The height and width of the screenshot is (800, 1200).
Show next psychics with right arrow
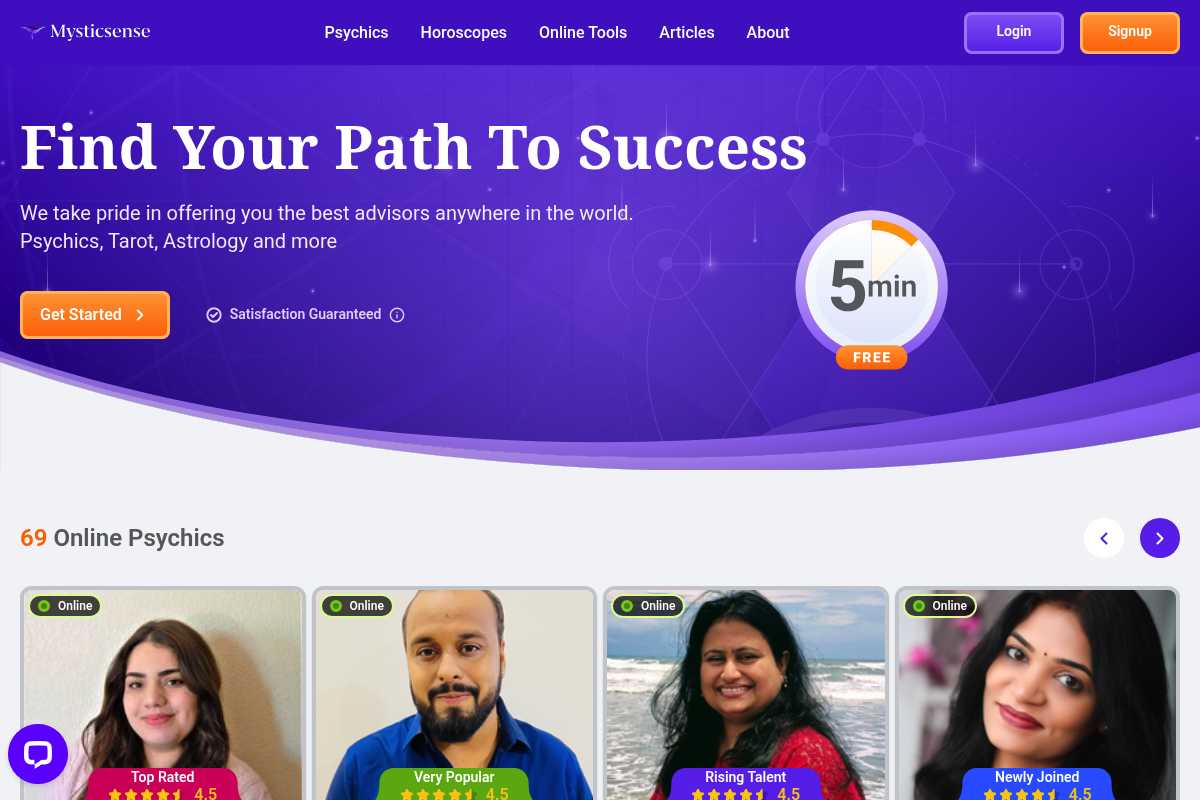tap(1160, 538)
